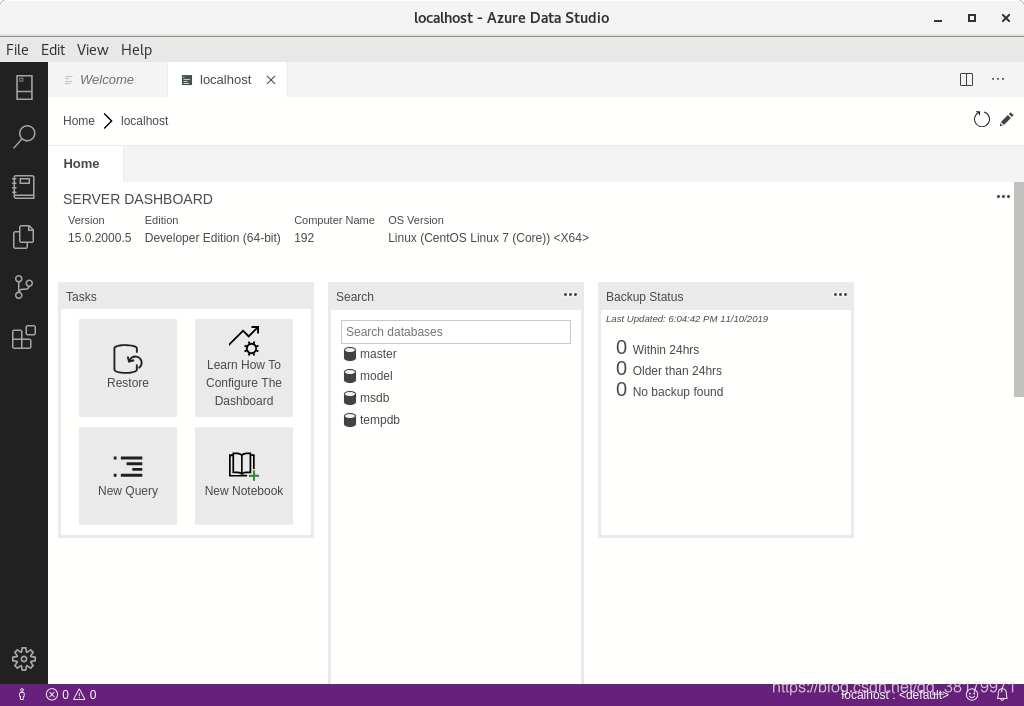Viewport: 1024px width, 706px height.
Task: Open the Search widget ellipsis menu
Action: point(570,295)
